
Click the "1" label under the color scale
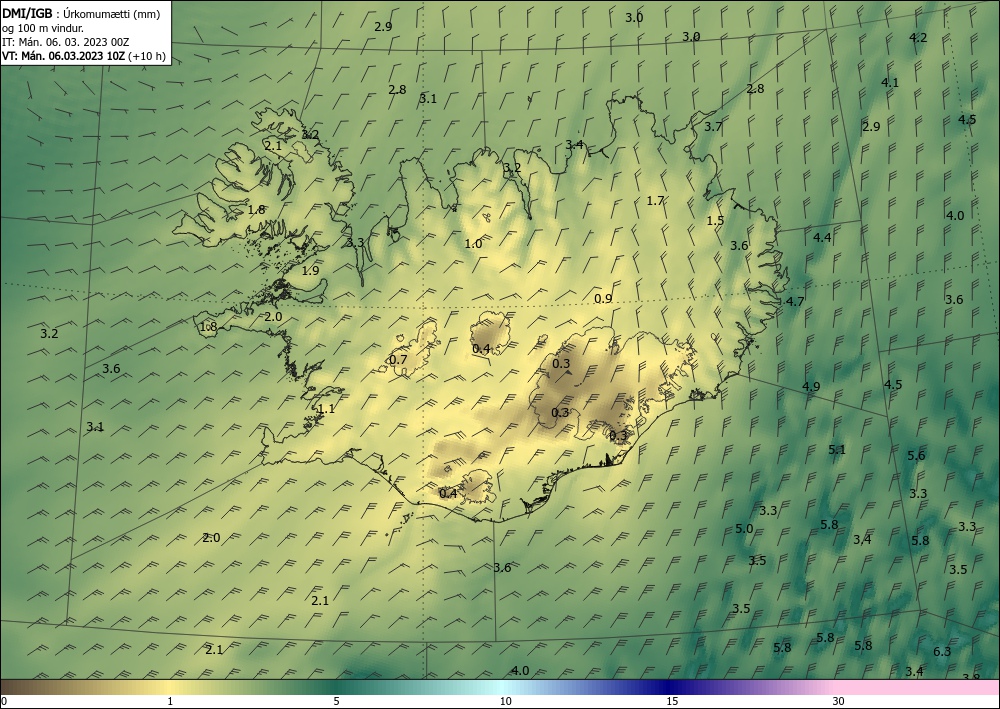point(170,701)
